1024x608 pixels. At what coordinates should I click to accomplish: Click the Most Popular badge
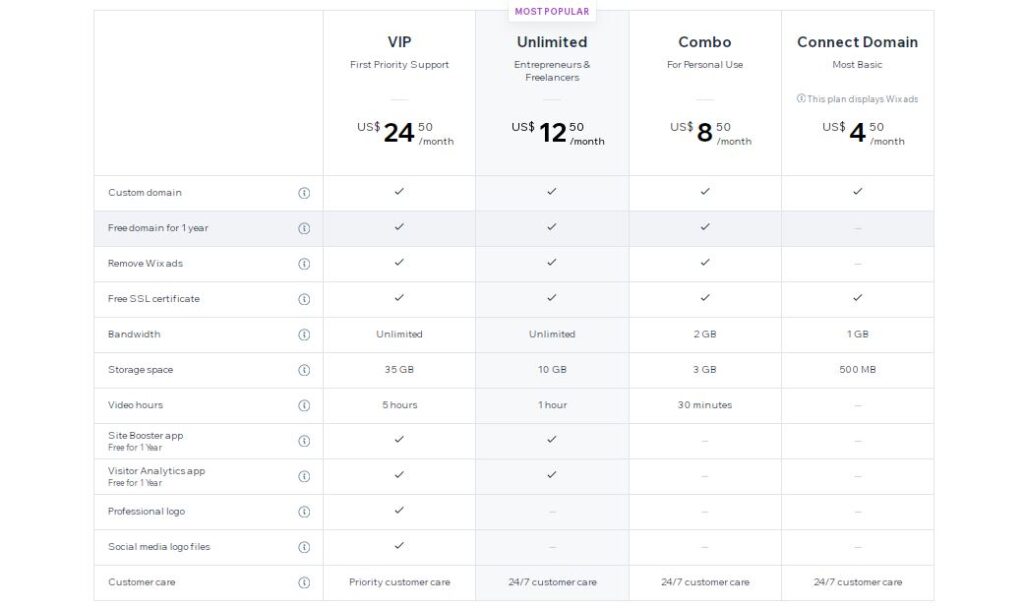(x=552, y=11)
